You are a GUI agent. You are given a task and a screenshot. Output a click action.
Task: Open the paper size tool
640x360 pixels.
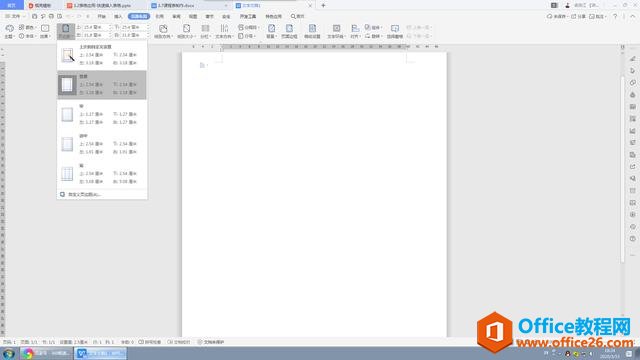click(x=187, y=31)
